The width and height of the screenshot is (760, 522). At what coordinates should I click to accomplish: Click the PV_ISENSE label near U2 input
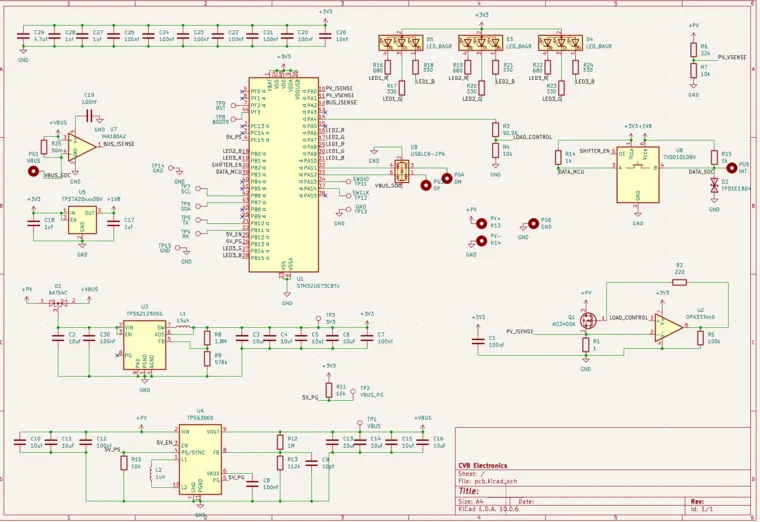tap(520, 332)
